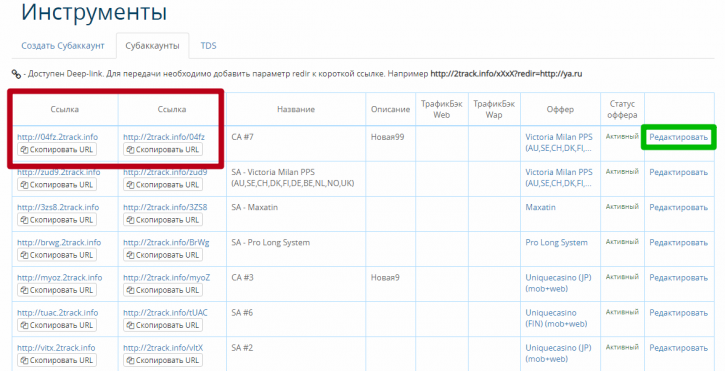Edit the SA - Maxatin subaccount
Screen dimensions: 725x371
[x=678, y=207]
